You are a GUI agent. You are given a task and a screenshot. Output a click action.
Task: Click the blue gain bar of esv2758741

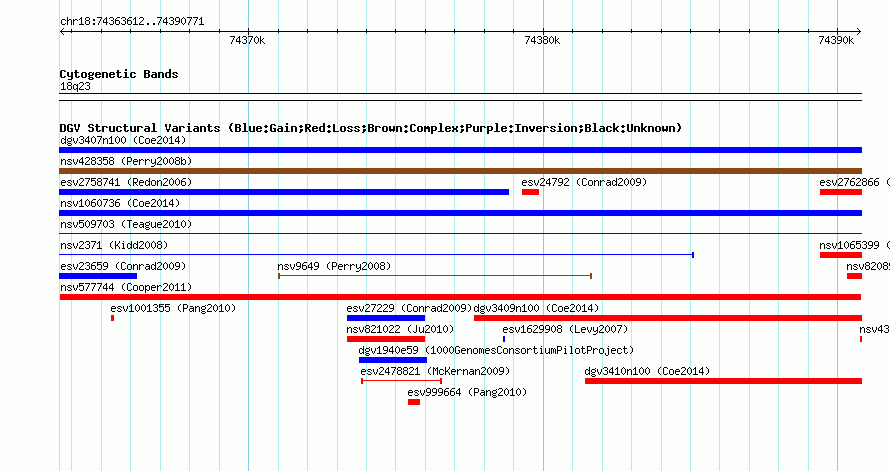point(284,192)
